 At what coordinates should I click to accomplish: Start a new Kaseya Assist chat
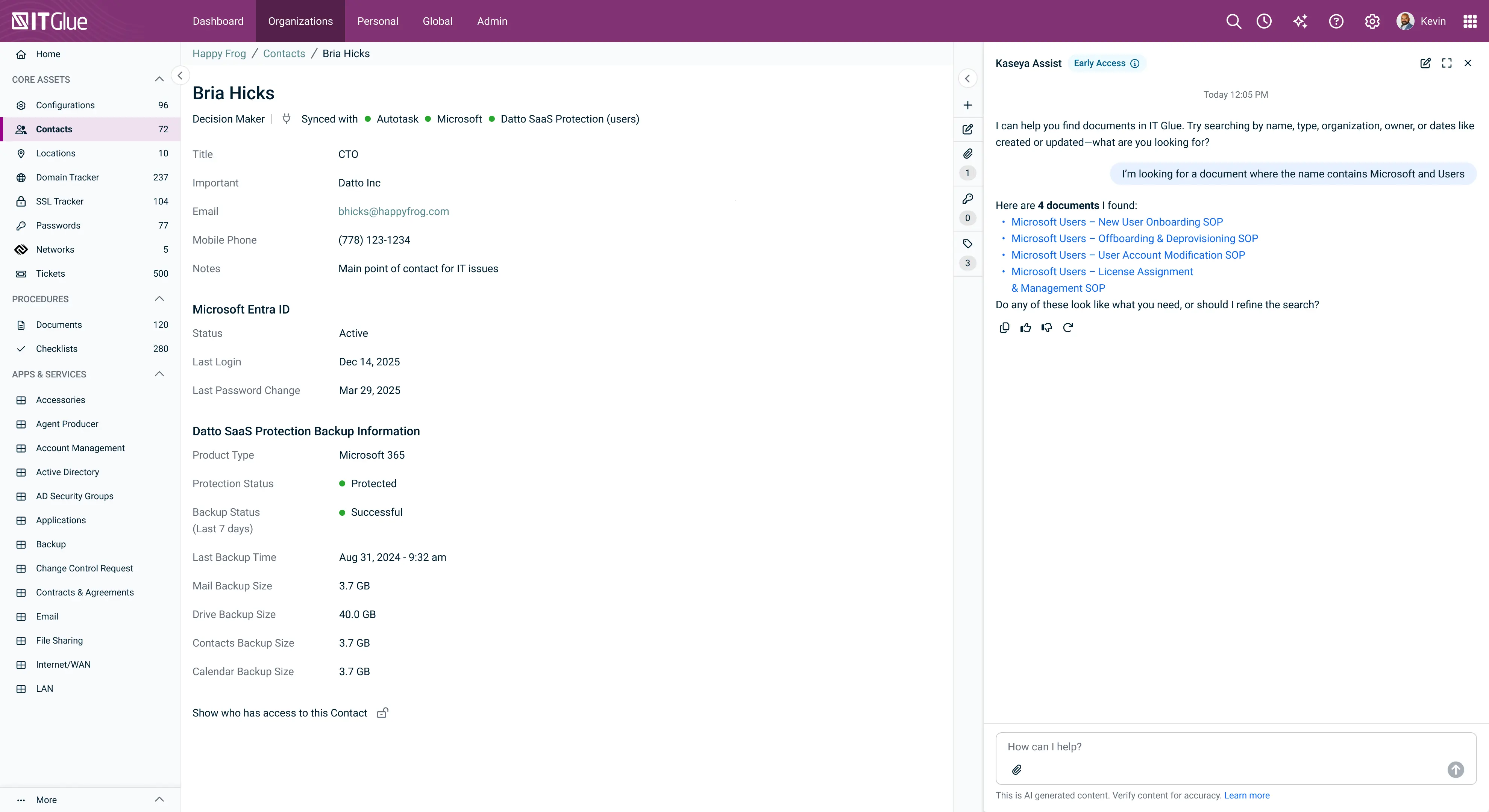pyautogui.click(x=1425, y=63)
